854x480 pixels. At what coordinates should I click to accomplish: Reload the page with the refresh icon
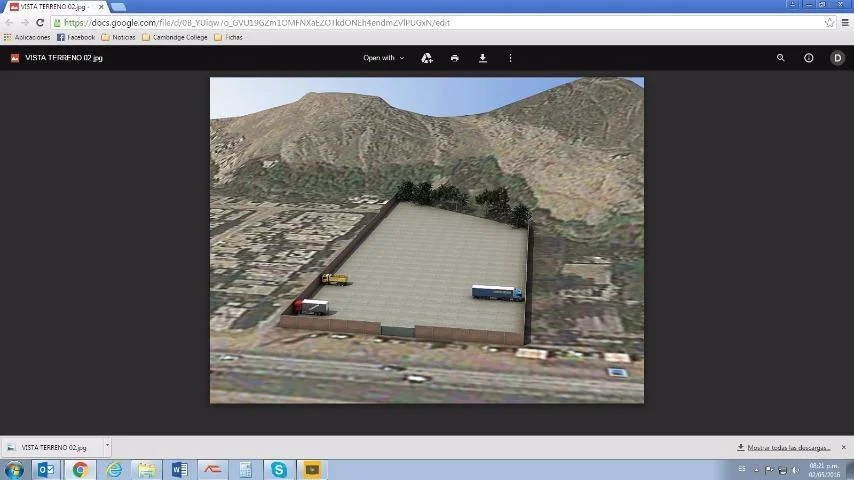pyautogui.click(x=40, y=22)
